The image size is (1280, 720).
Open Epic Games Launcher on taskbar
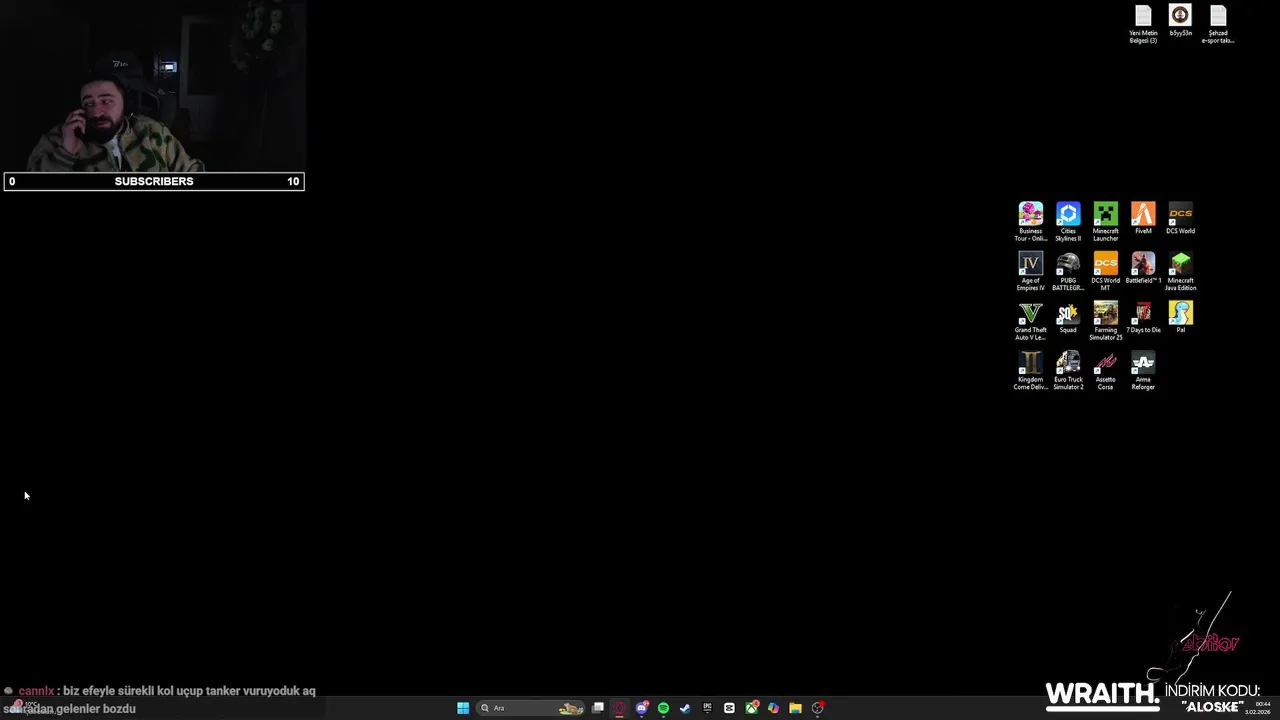707,708
